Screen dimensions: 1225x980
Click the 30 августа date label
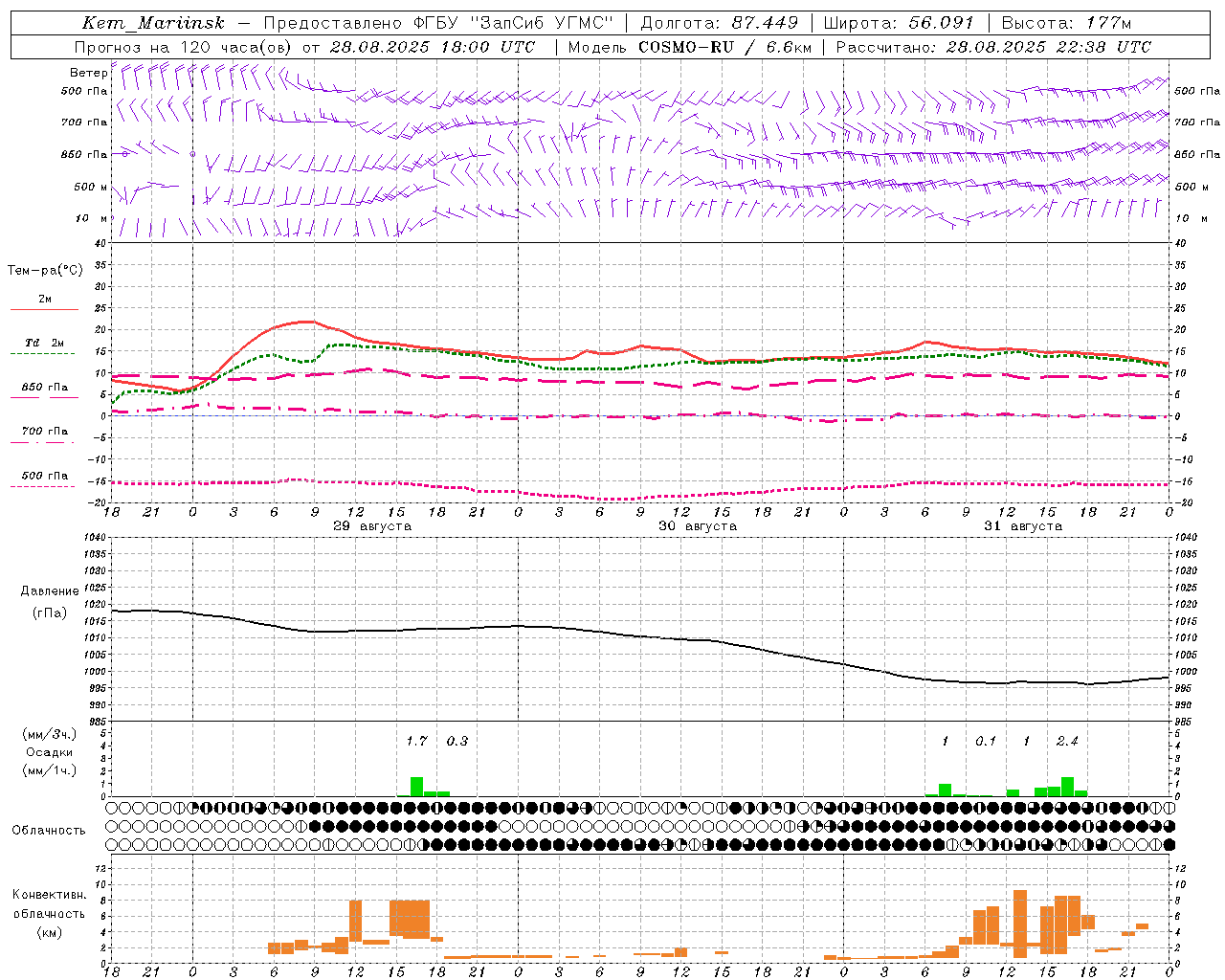coord(698,526)
